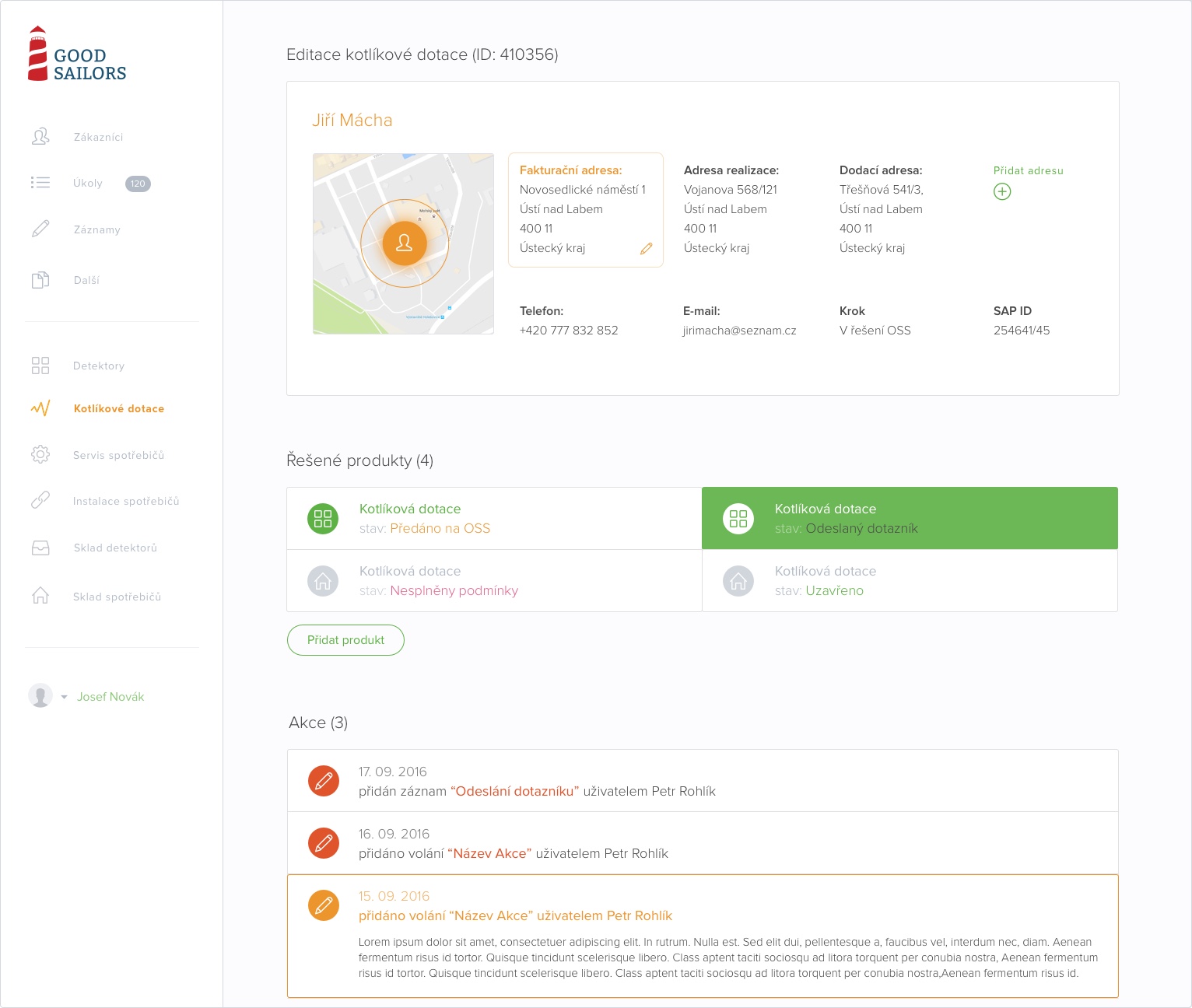
Task: Open Záznamy menu item
Action: 97,229
